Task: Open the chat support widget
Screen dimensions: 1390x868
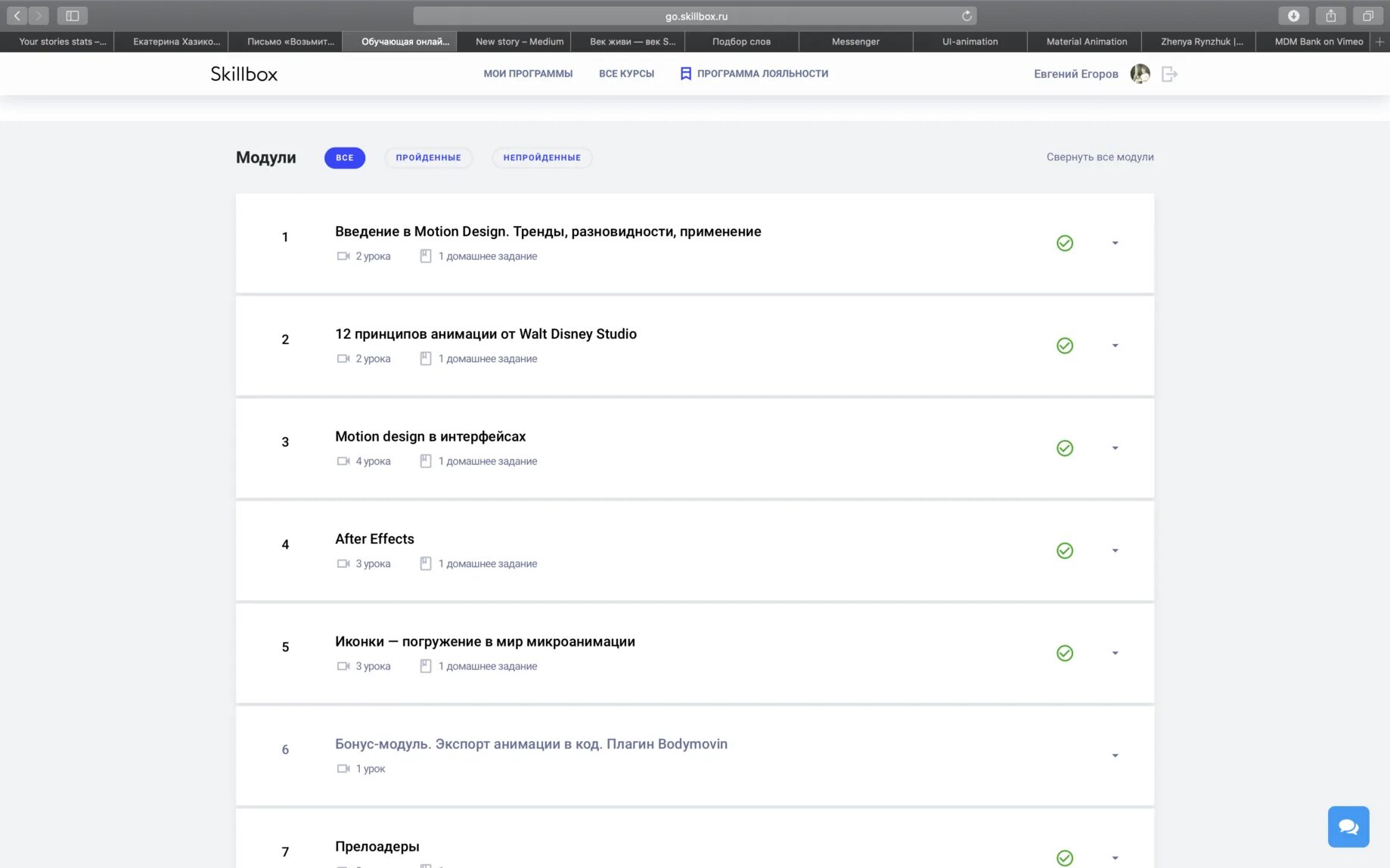Action: click(x=1348, y=826)
